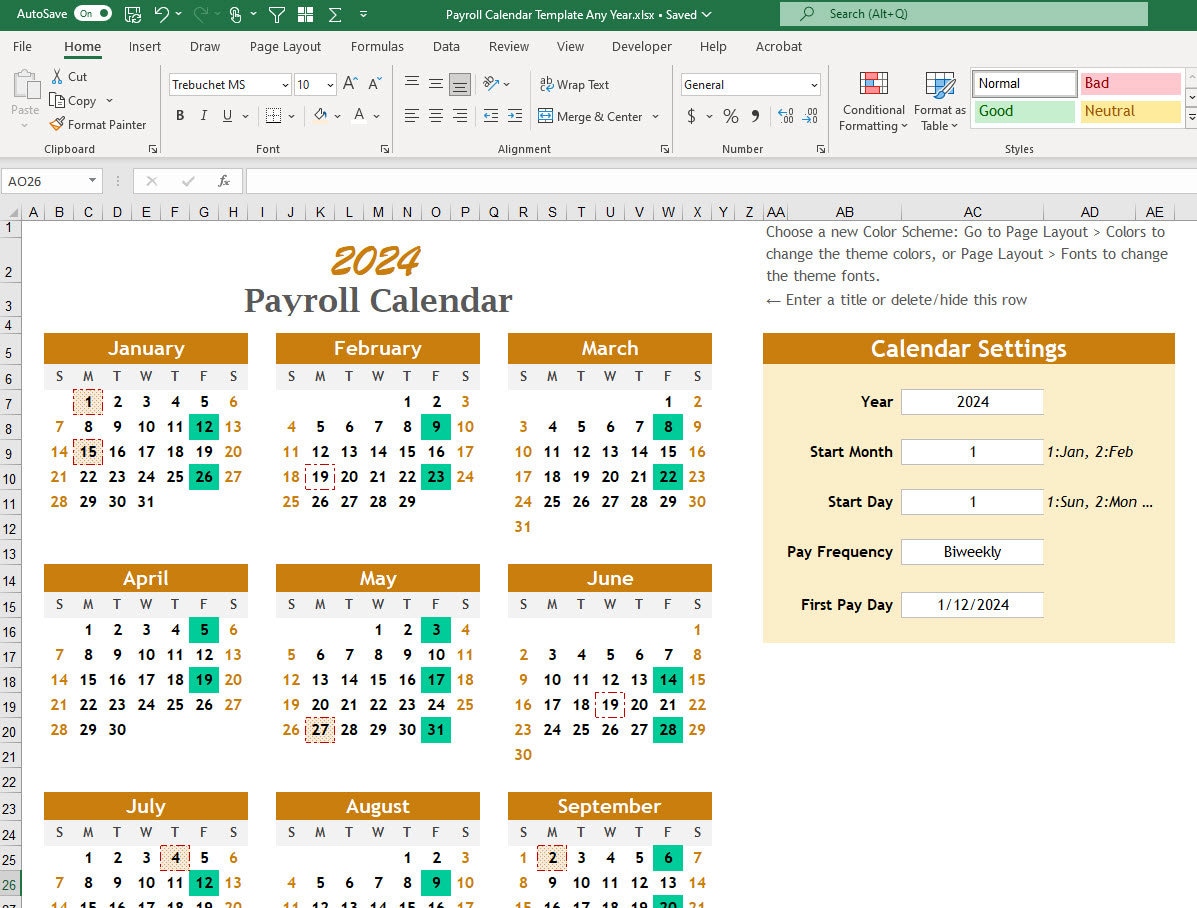Click the First Pay Day 1/12/2024 cell
Image resolution: width=1197 pixels, height=908 pixels.
(x=972, y=605)
